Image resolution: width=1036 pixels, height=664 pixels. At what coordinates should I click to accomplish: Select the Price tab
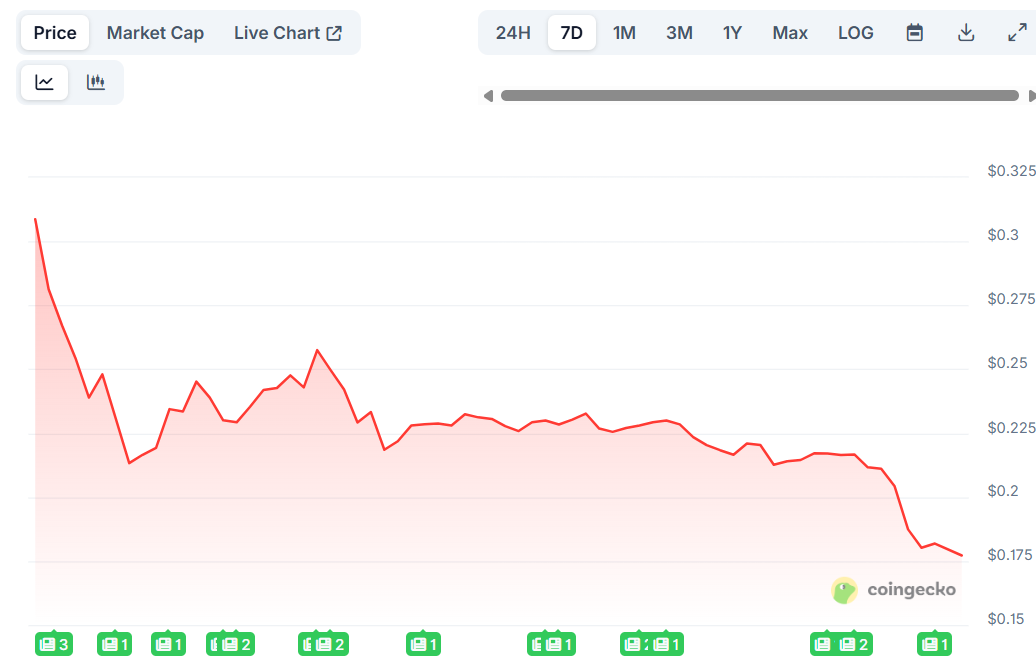click(x=55, y=32)
